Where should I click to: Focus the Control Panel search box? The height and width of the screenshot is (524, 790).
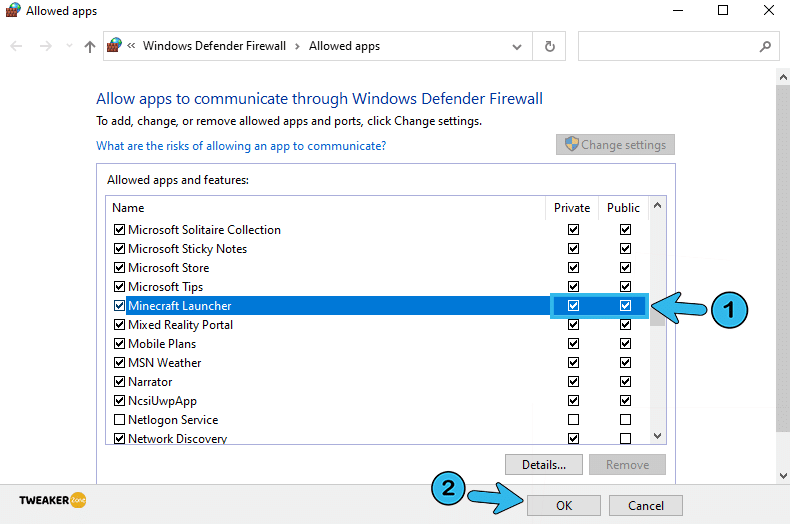(678, 46)
